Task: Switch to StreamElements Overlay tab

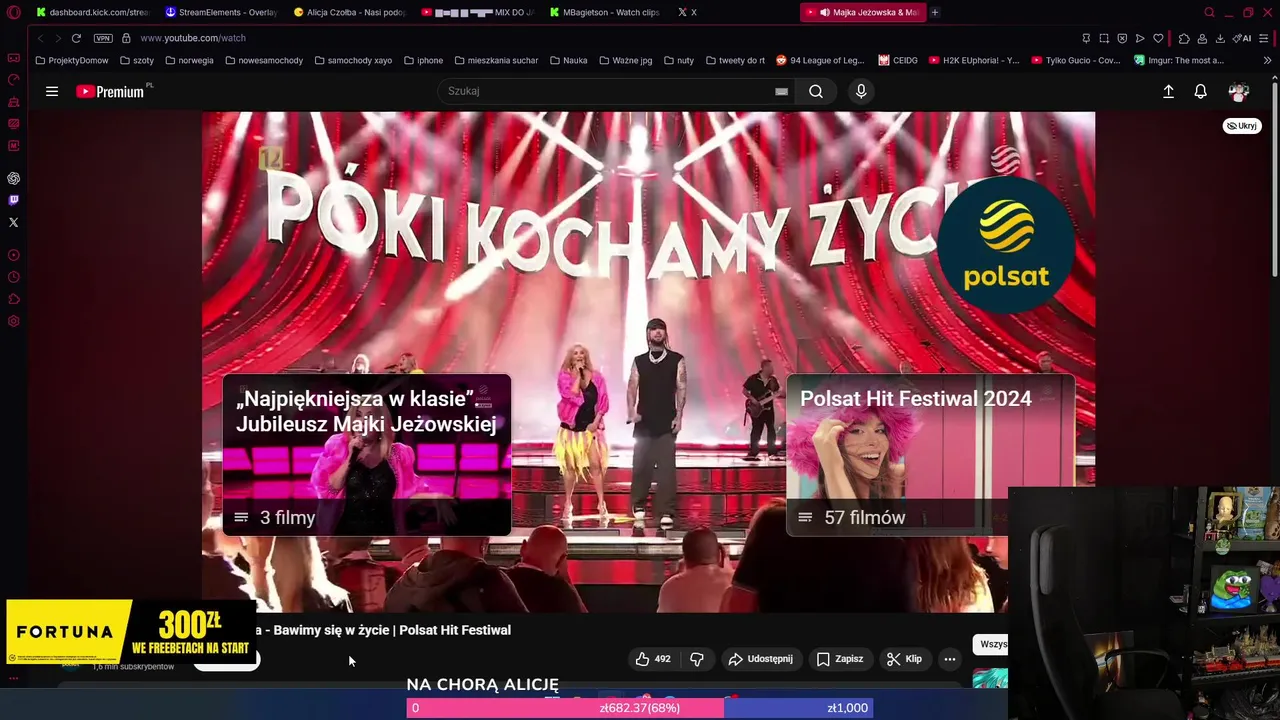Action: coord(221,12)
